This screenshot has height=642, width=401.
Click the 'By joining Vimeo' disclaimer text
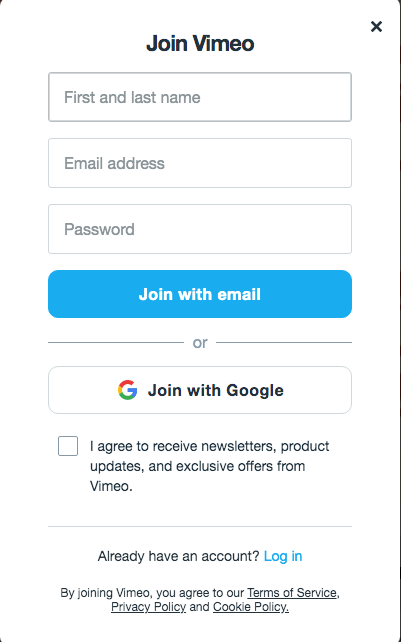[x=200, y=600]
